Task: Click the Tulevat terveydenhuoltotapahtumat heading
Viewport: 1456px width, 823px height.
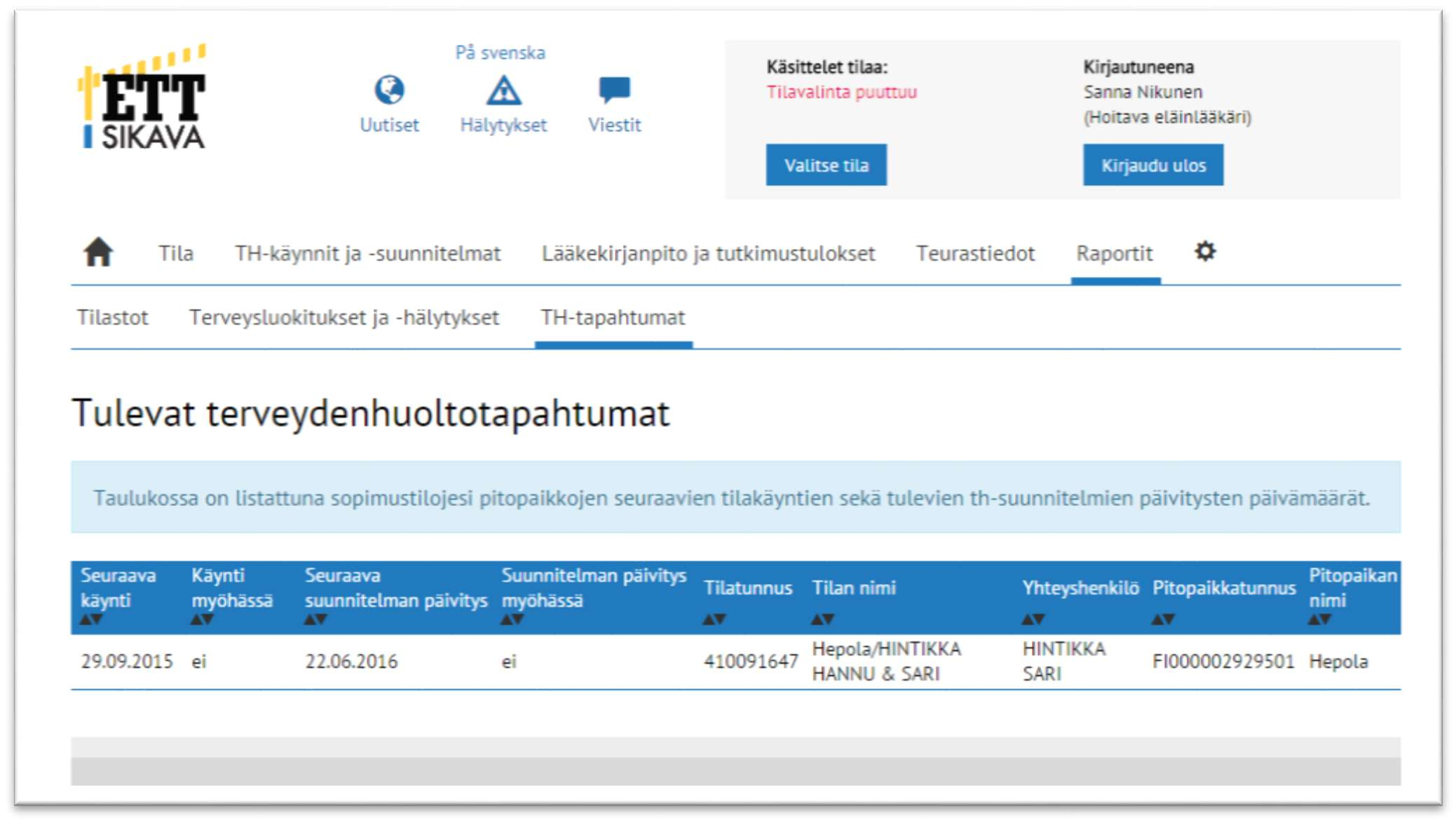Action: (x=371, y=413)
